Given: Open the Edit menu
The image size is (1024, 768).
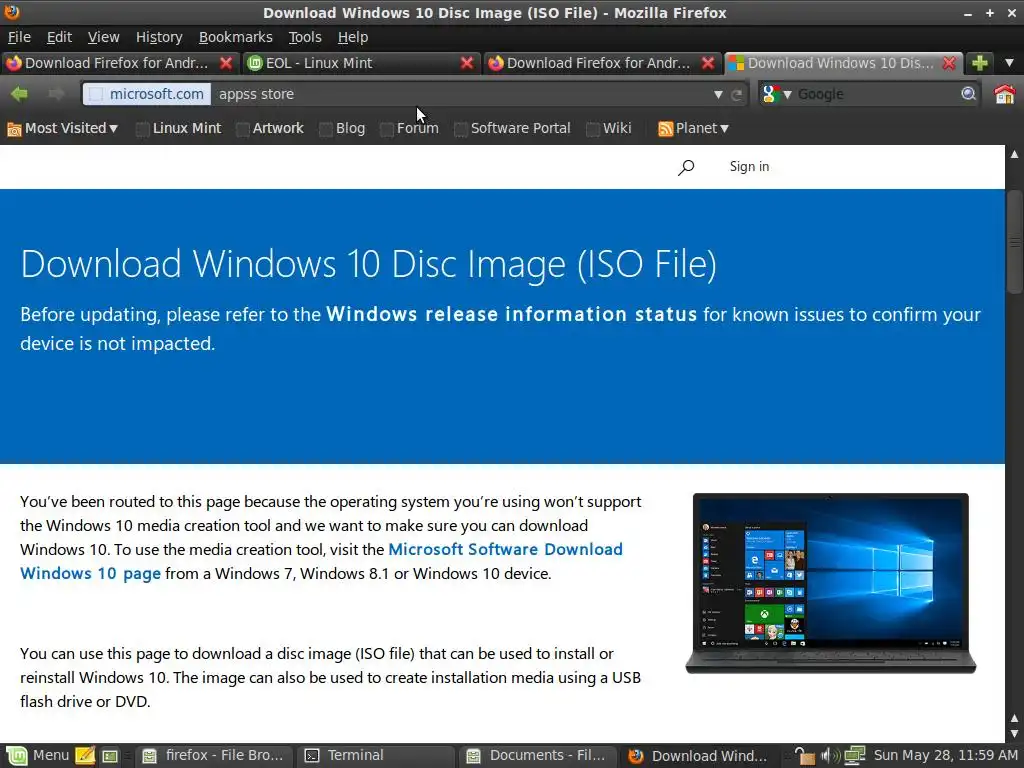Looking at the screenshot, I should coord(59,37).
